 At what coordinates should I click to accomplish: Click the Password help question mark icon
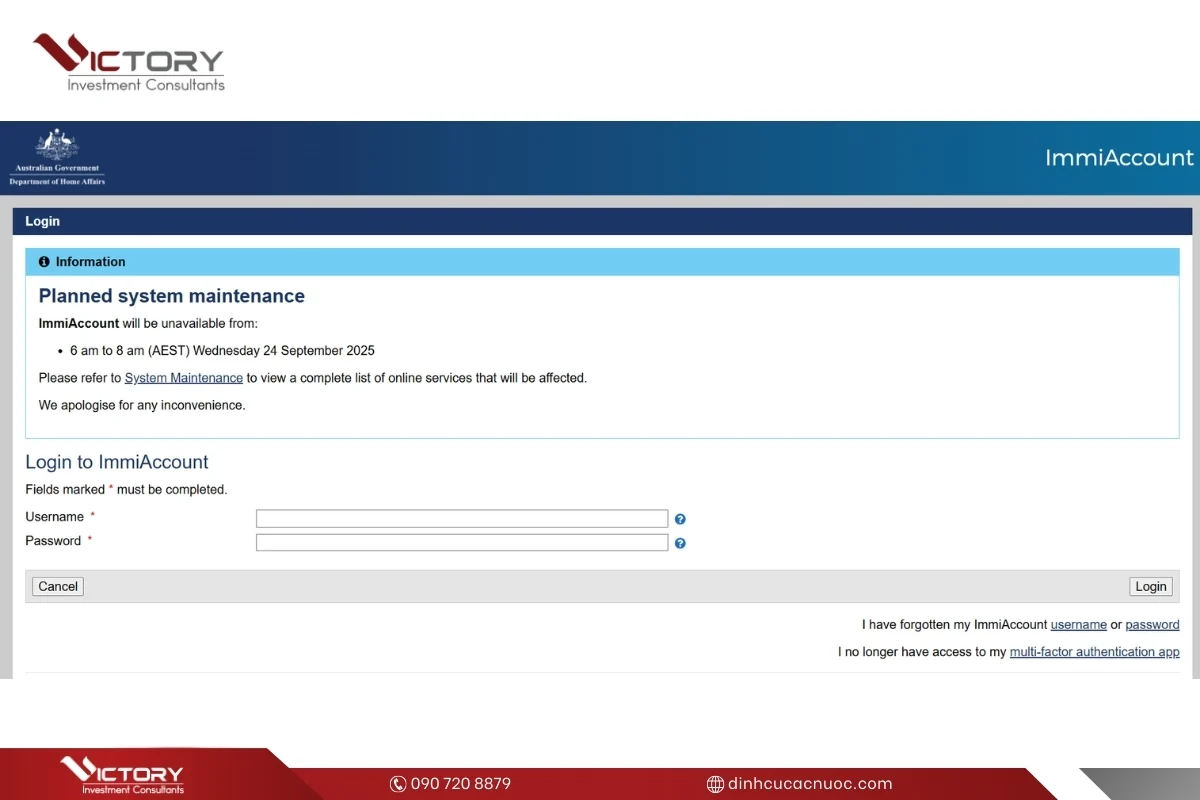click(680, 543)
